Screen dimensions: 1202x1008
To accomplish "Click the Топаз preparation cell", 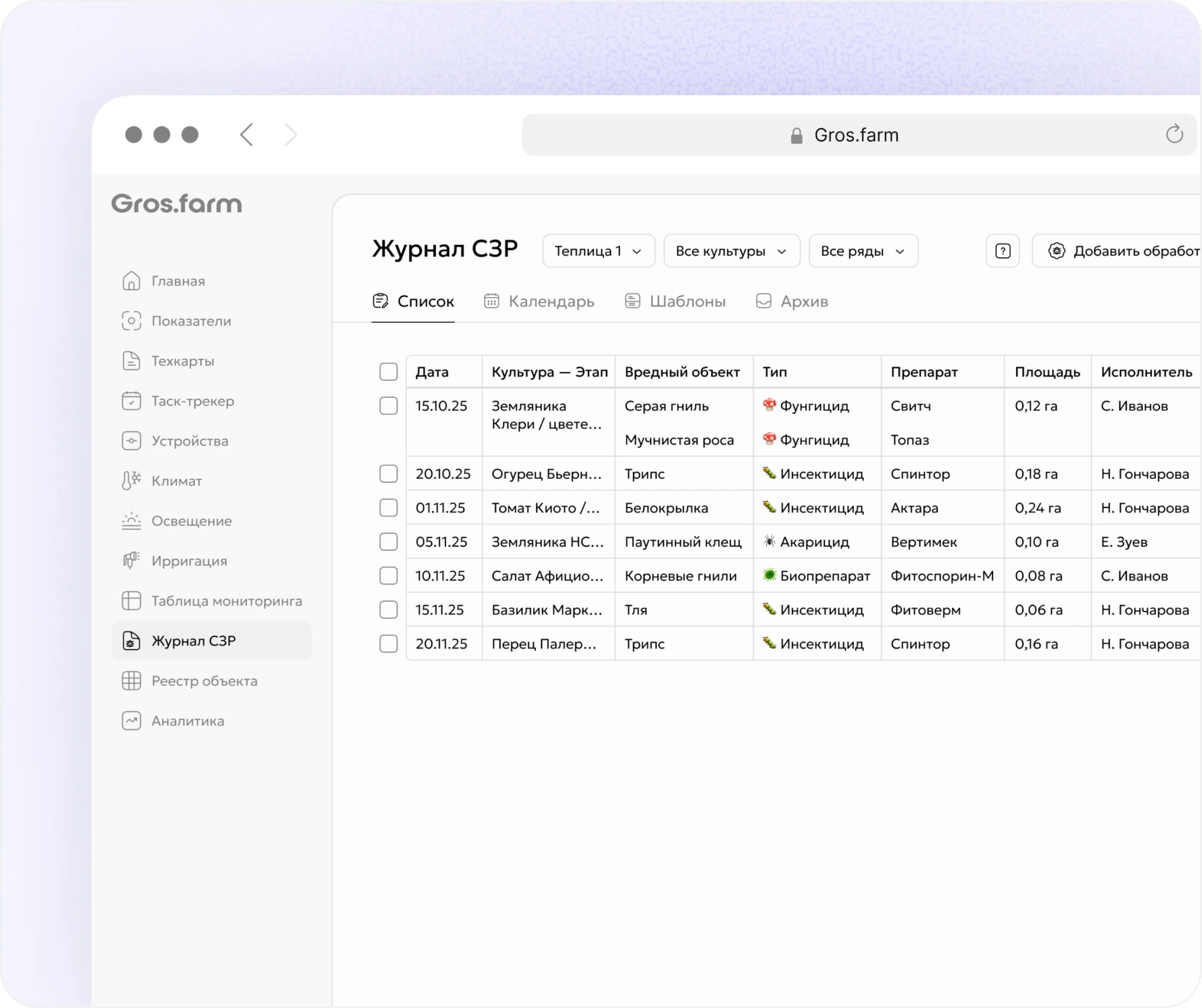I will pos(910,440).
